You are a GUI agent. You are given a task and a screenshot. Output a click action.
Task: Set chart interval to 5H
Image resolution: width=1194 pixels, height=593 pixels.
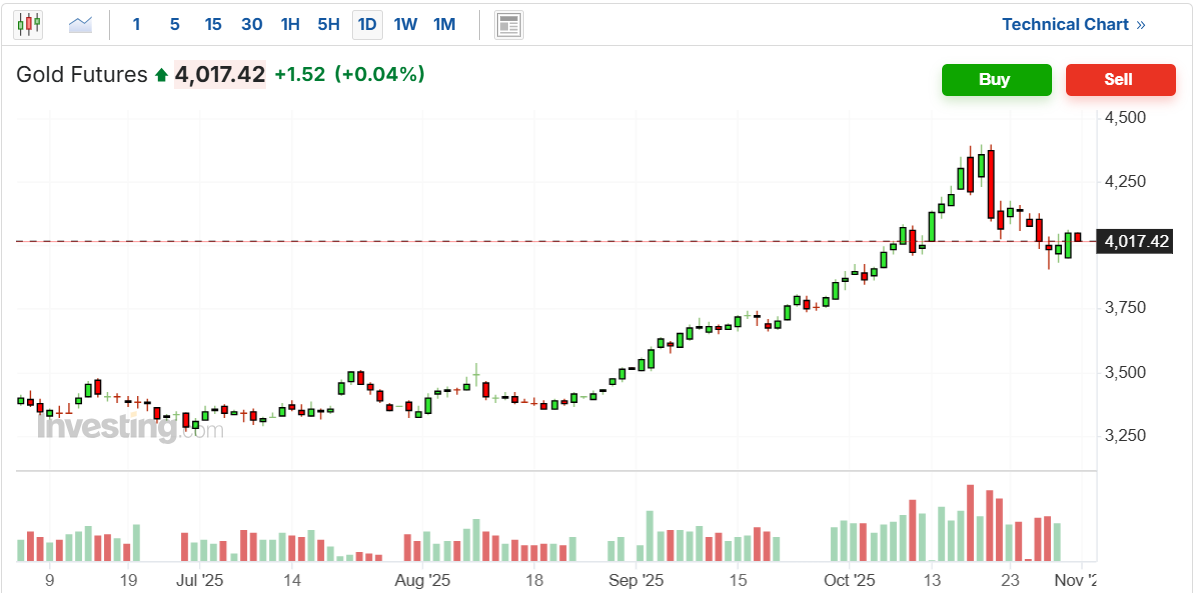[x=328, y=24]
